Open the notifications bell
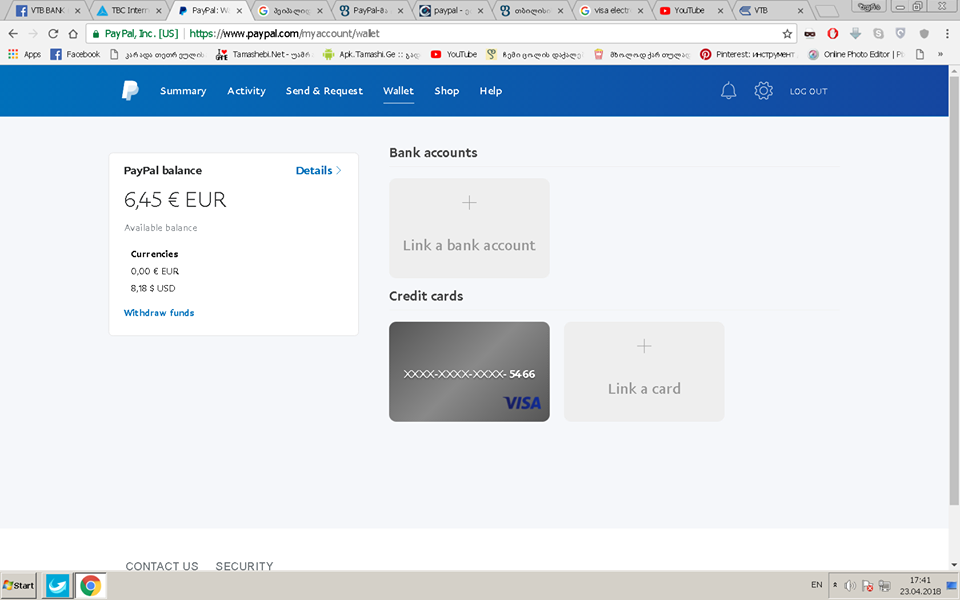Image resolution: width=960 pixels, height=600 pixels. click(728, 91)
